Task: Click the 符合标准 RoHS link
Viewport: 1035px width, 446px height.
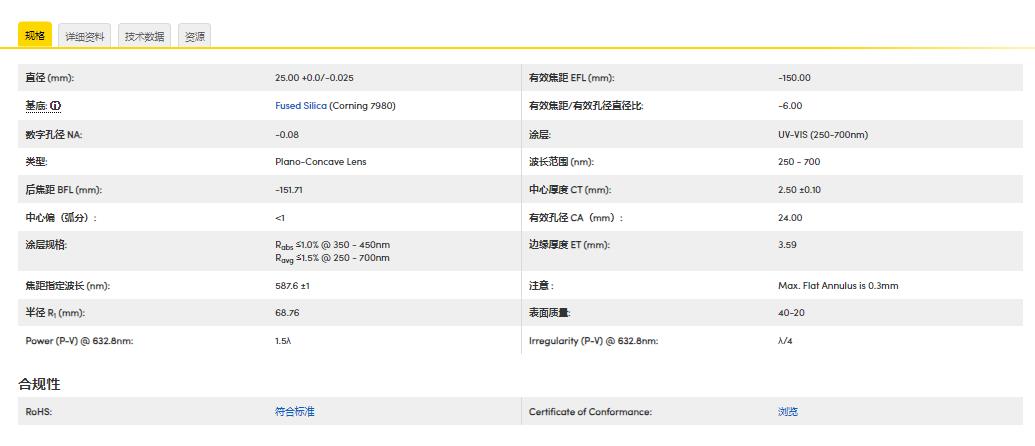Action: click(x=295, y=412)
